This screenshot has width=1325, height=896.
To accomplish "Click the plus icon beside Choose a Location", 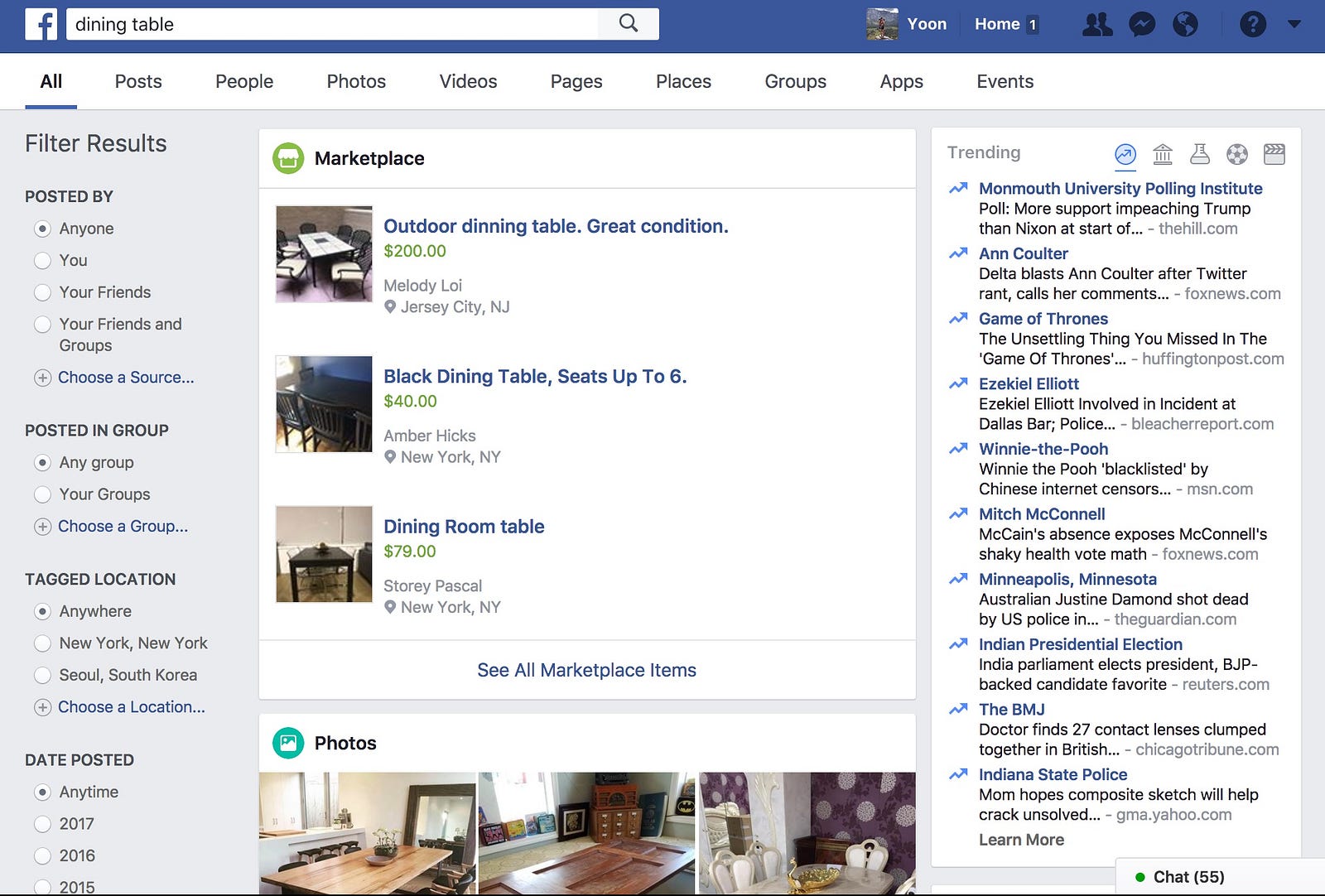I will click(42, 707).
